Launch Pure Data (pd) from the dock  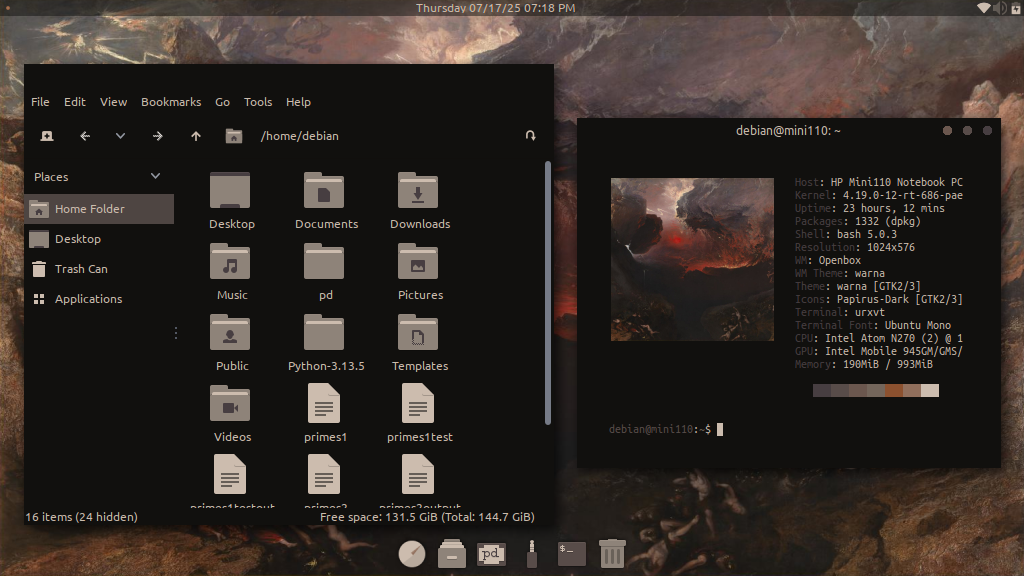click(491, 554)
